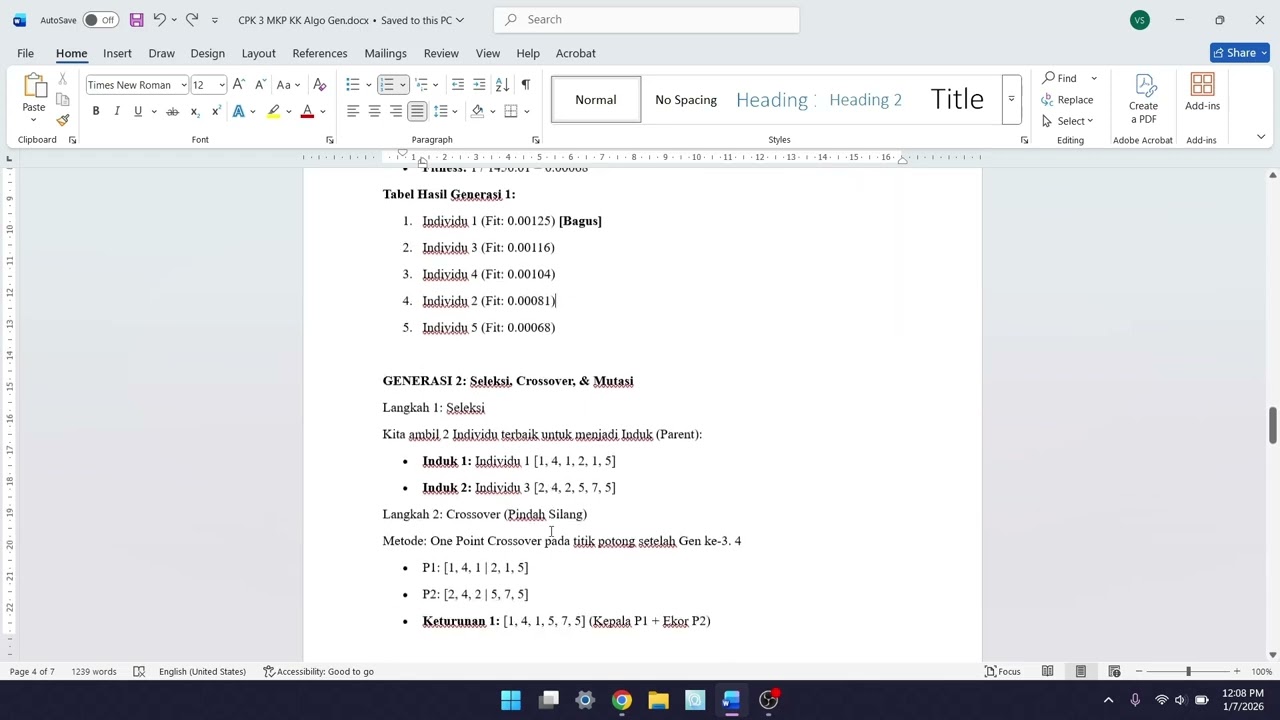Open the font name dropdown
The width and height of the screenshot is (1280, 720).
tap(184, 85)
